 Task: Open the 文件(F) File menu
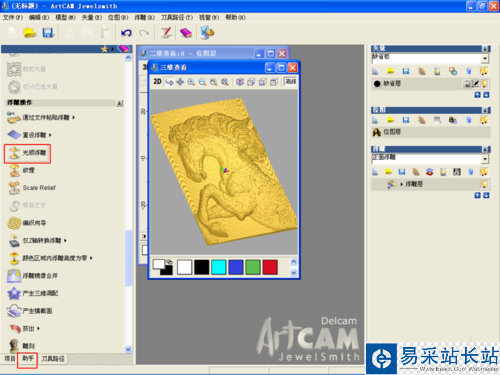[13, 17]
